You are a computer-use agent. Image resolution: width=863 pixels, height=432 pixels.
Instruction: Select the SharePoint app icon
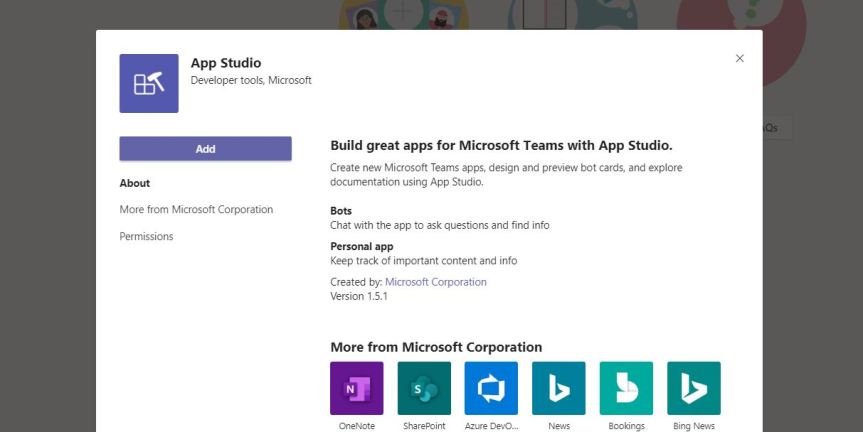coord(424,388)
